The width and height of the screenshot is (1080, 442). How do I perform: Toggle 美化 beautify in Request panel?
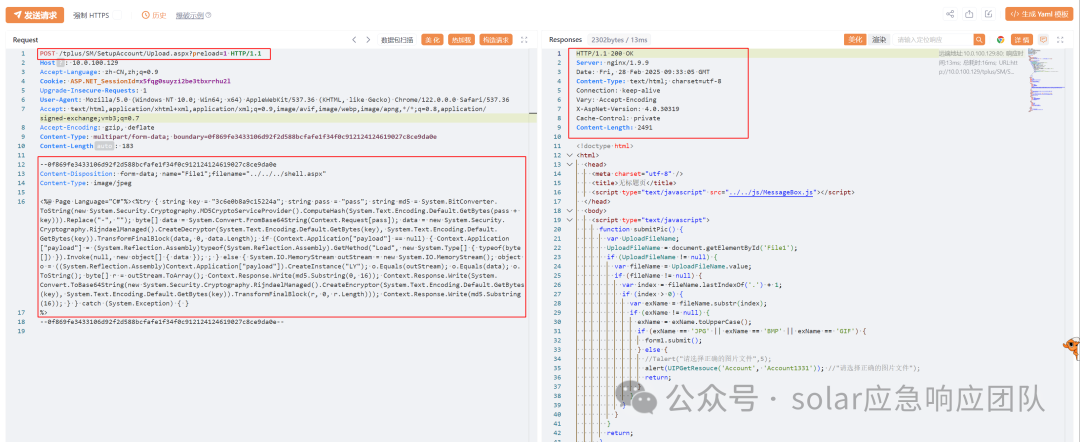(x=432, y=40)
